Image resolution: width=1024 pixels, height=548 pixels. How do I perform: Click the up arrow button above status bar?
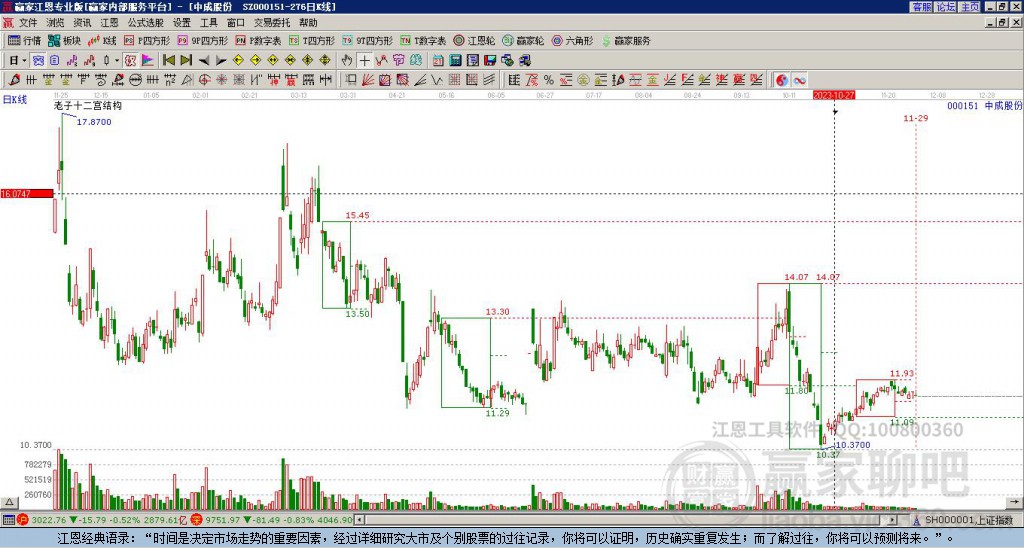point(8,502)
